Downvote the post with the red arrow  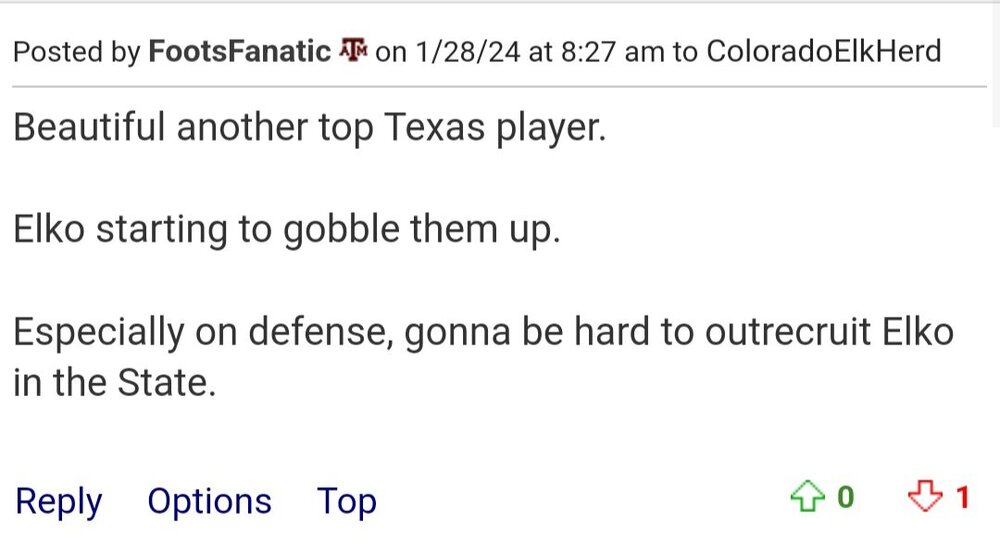(x=925, y=497)
